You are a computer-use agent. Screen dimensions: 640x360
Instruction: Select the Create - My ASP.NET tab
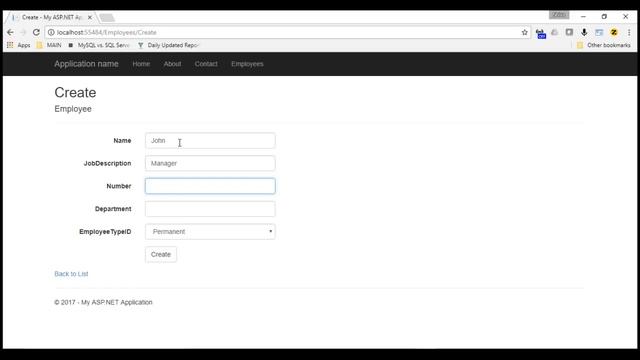51,18
